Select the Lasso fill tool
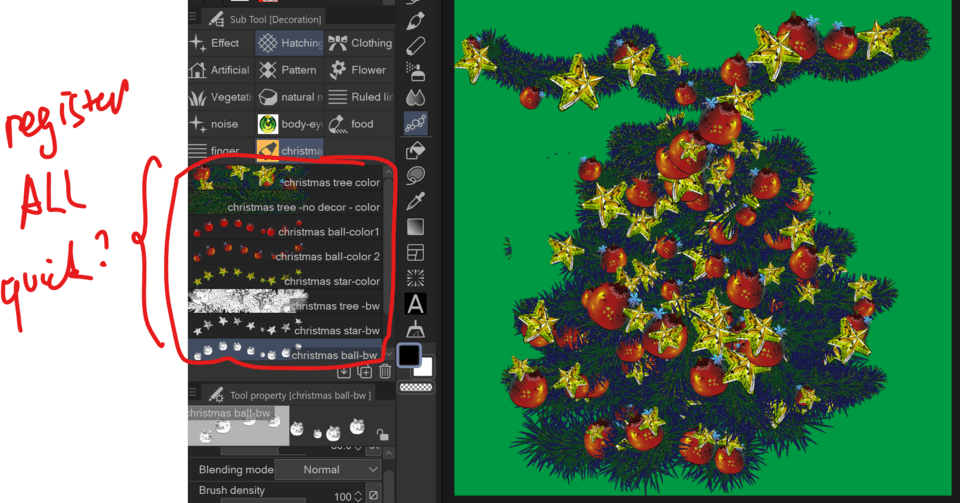The image size is (960, 503). (x=415, y=176)
